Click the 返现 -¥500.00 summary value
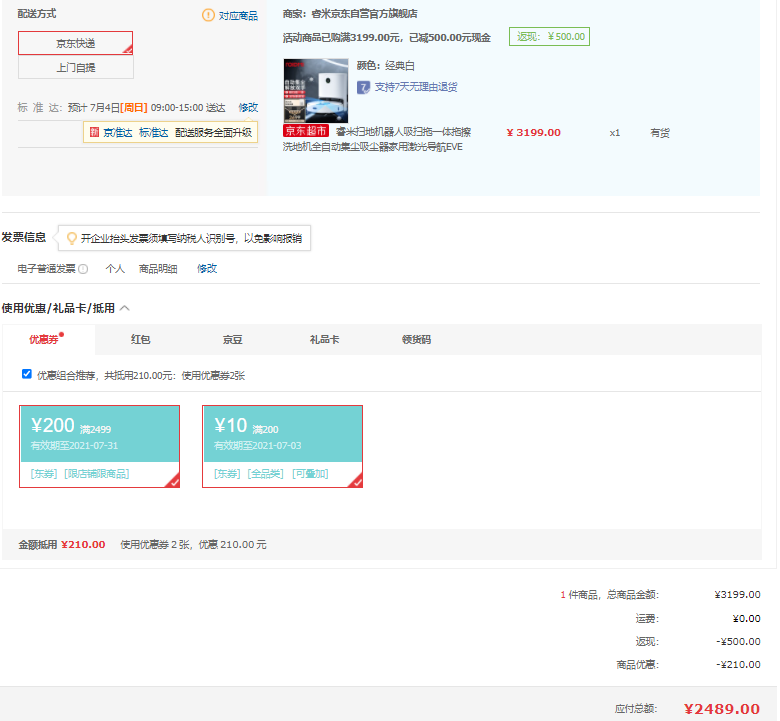This screenshot has width=780, height=721. [738, 641]
